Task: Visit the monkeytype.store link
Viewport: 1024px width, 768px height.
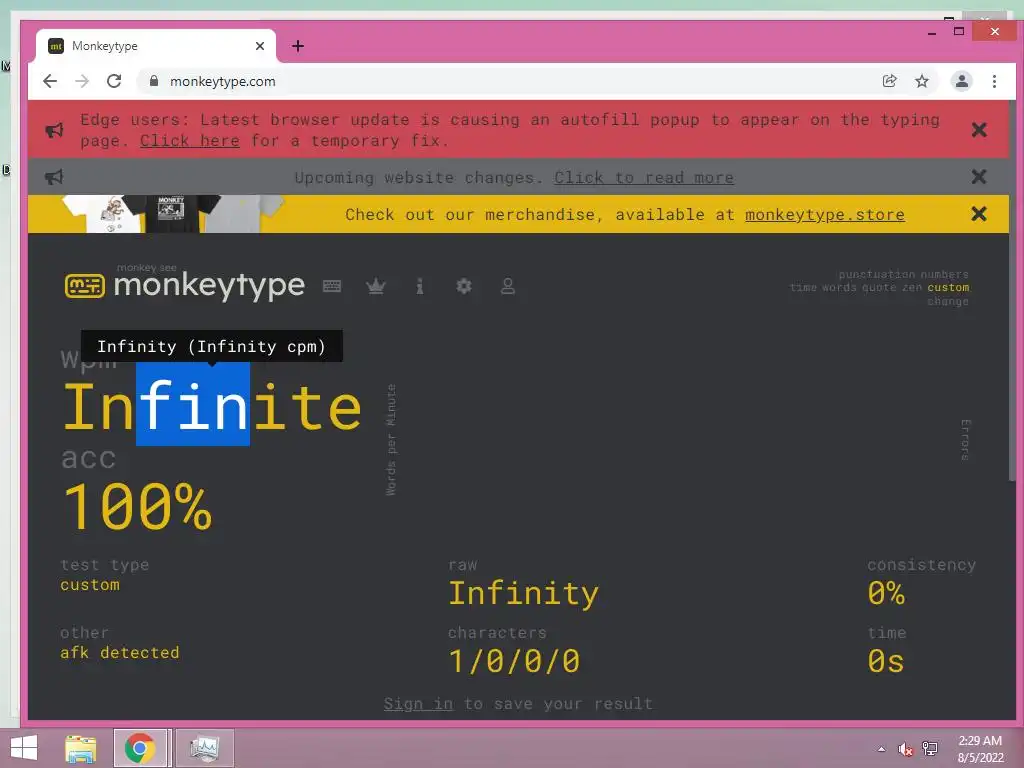Action: tap(825, 215)
